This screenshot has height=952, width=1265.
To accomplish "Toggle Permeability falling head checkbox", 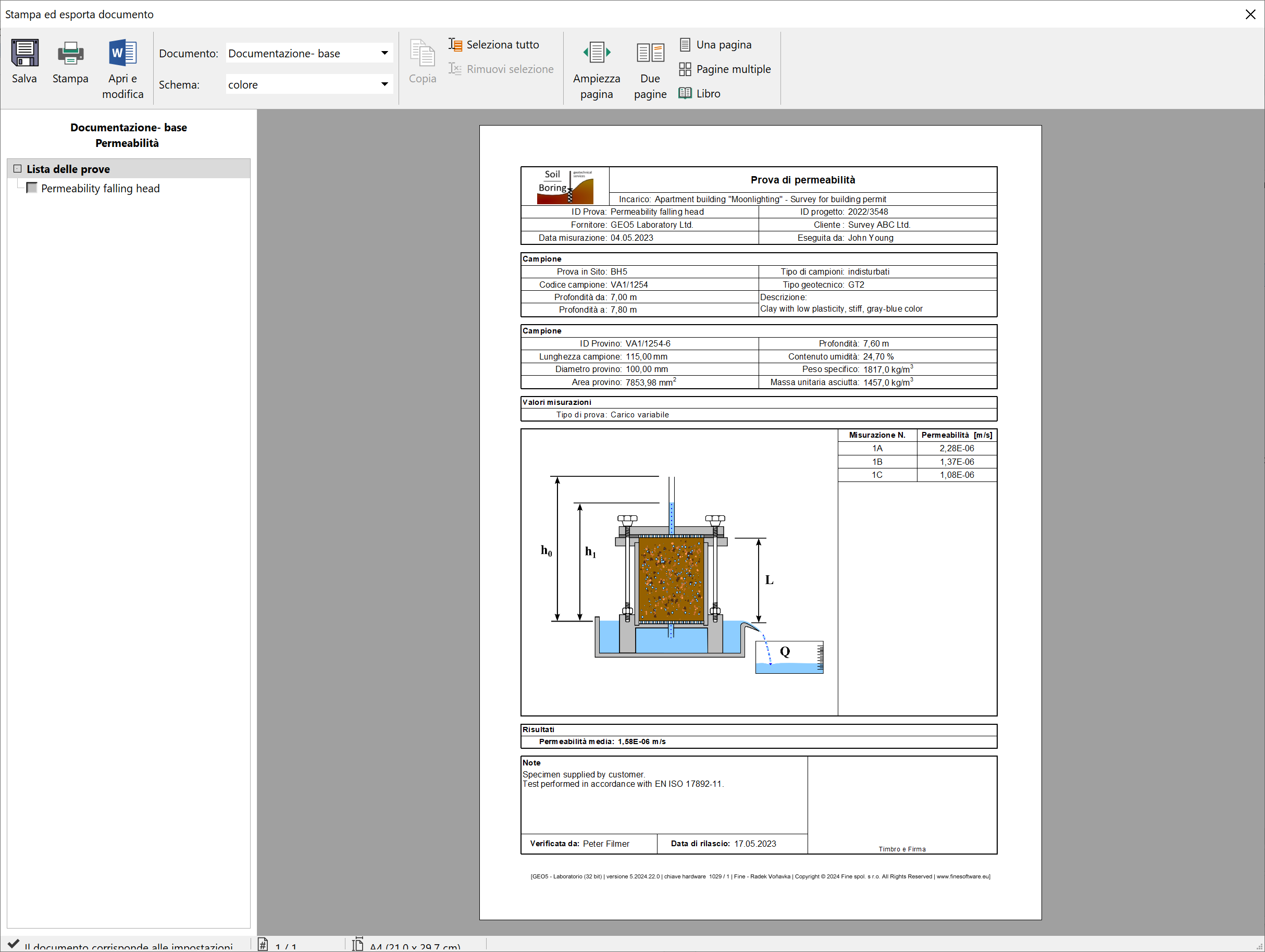I will click(32, 188).
